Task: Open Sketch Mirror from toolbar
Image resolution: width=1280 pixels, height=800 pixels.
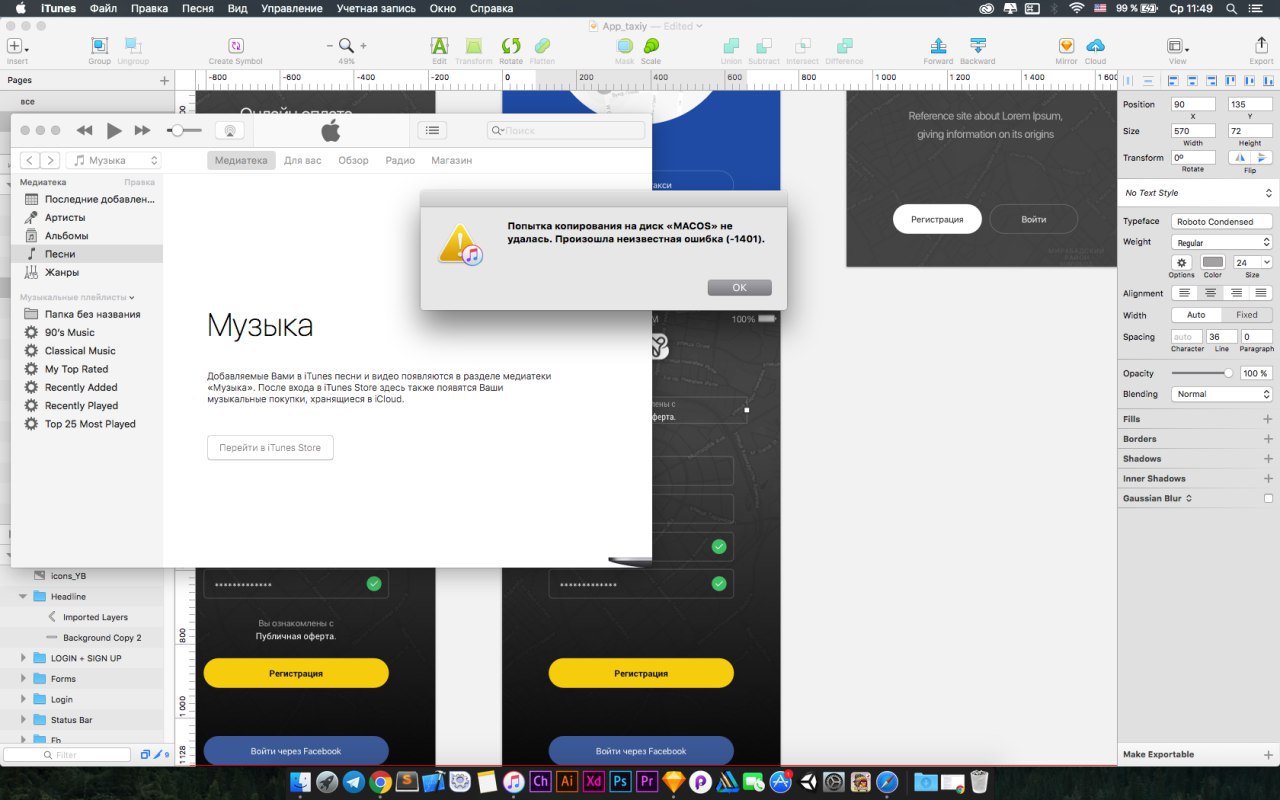Action: point(1066,46)
